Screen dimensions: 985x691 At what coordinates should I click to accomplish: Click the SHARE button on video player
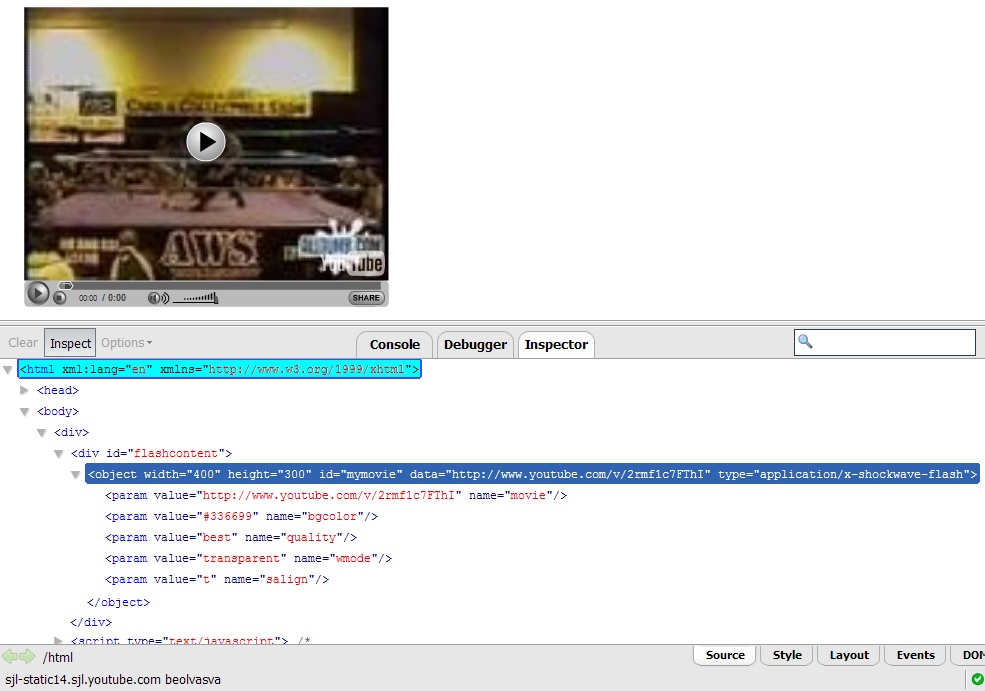366,297
